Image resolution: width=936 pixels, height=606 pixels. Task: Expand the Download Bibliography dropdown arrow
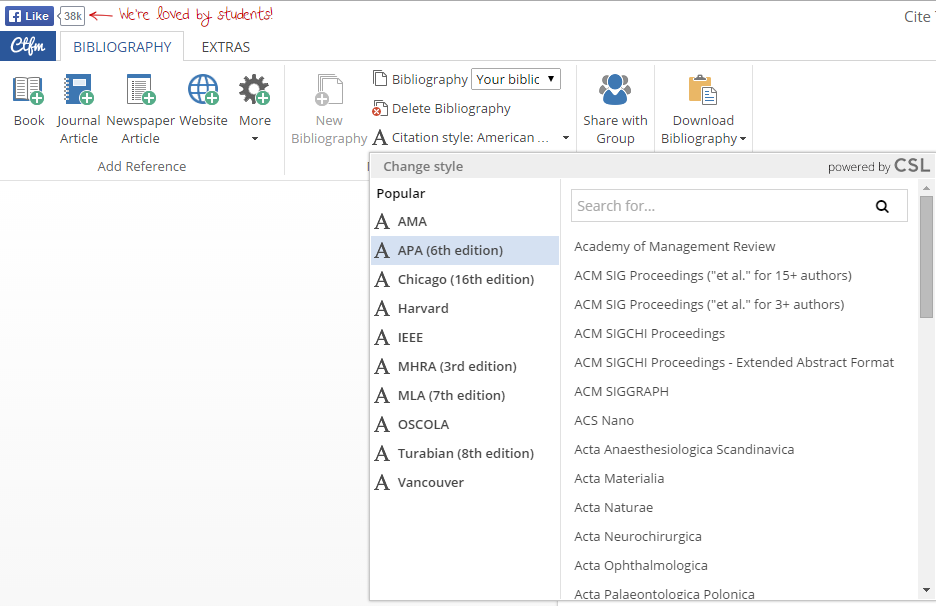pyautogui.click(x=743, y=139)
